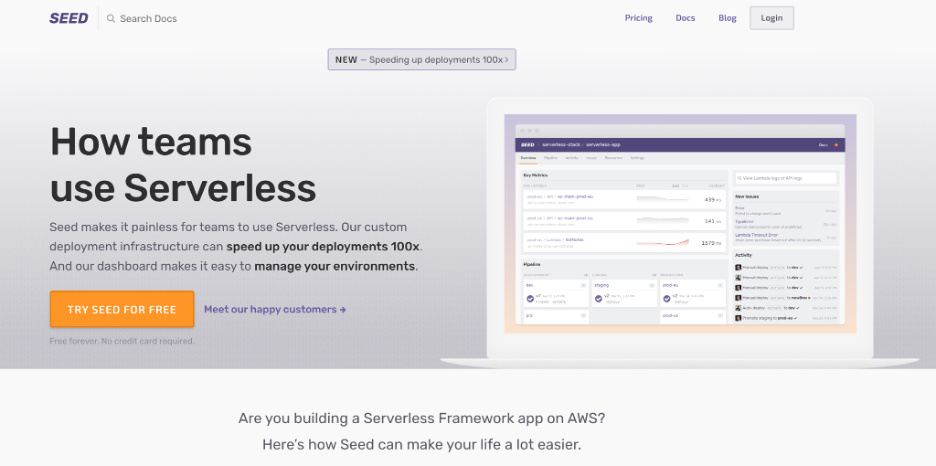Click the bold phrase 'manage your environments'
Viewport: 936px width, 466px height.
pos(334,266)
